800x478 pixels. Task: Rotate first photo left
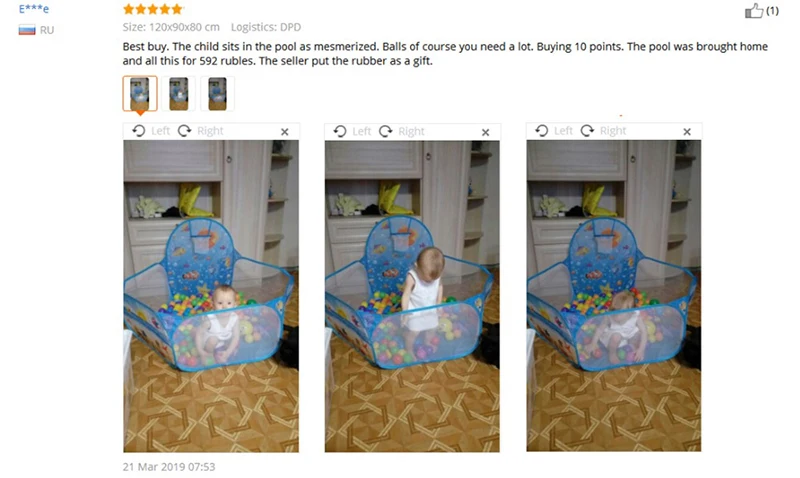[x=151, y=131]
